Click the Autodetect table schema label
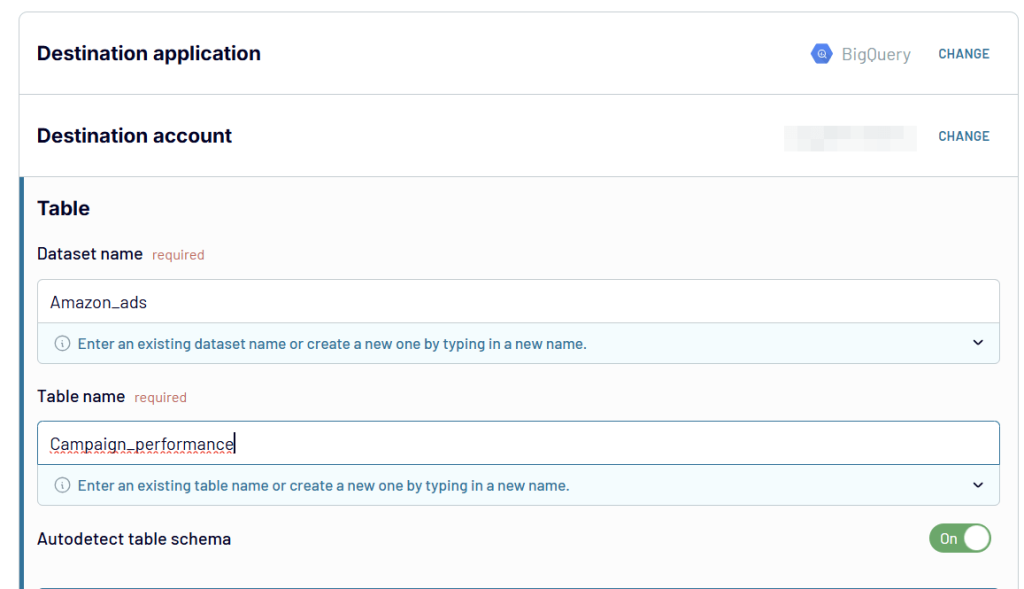Viewport: 1024px width, 589px height. [x=134, y=539]
